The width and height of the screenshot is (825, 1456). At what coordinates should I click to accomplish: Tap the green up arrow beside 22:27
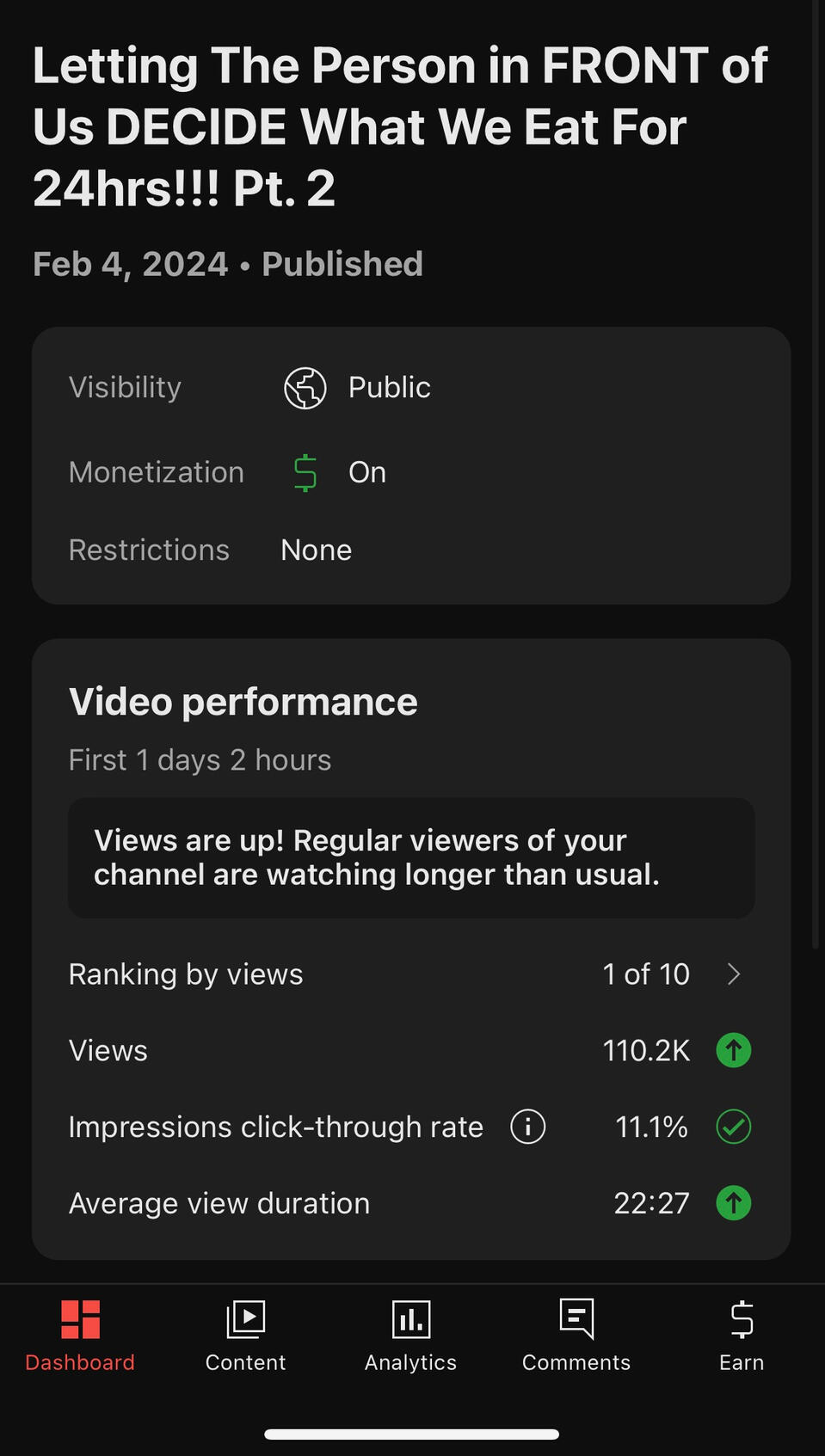click(x=734, y=1203)
